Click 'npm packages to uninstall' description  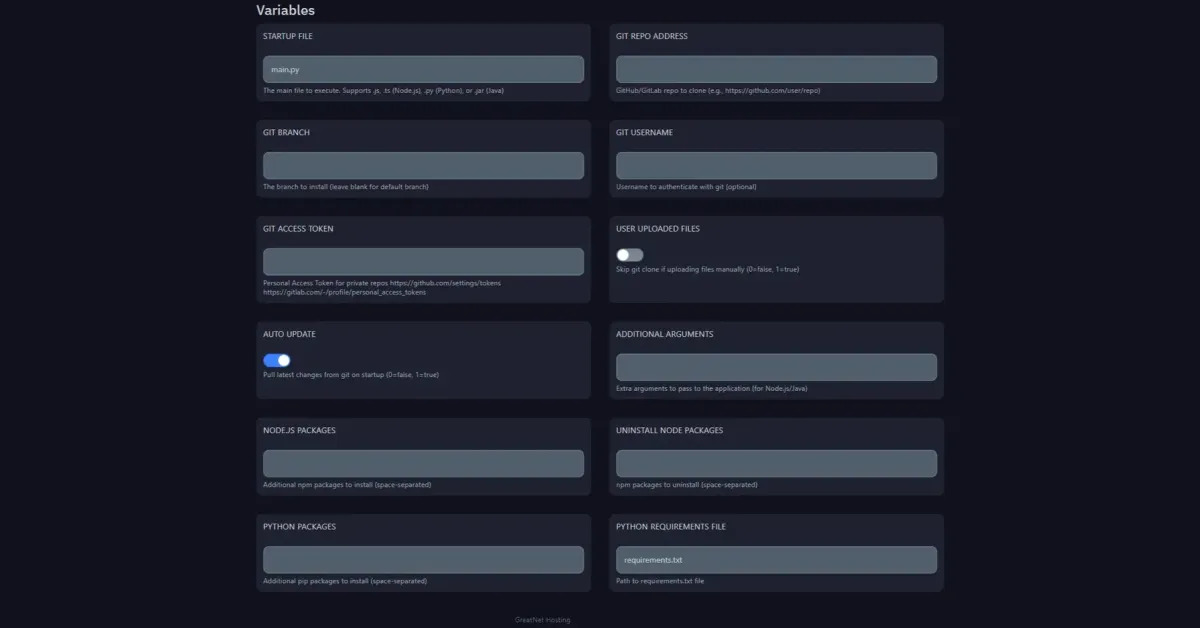tap(687, 484)
